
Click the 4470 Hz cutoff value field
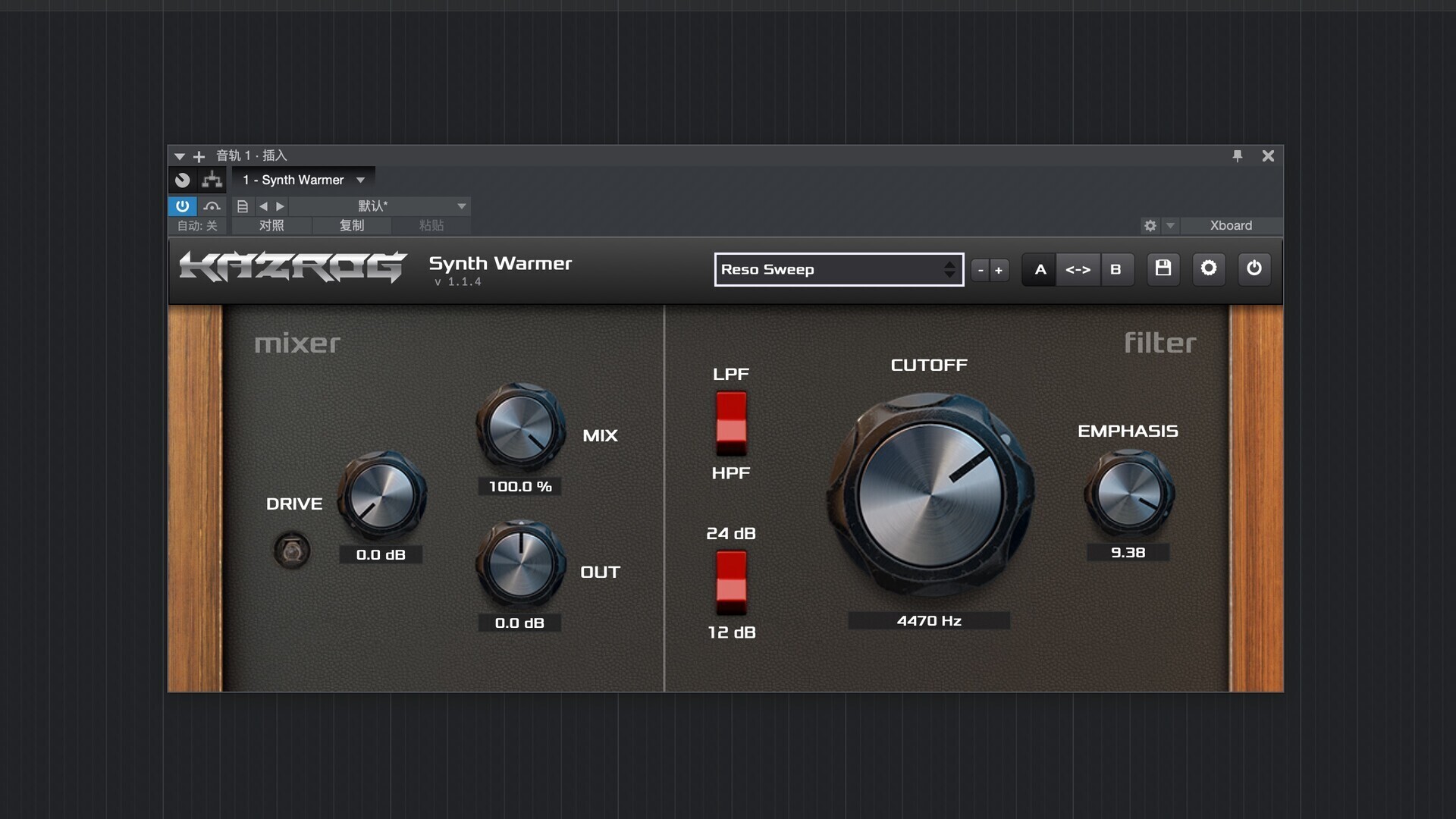[x=928, y=620]
